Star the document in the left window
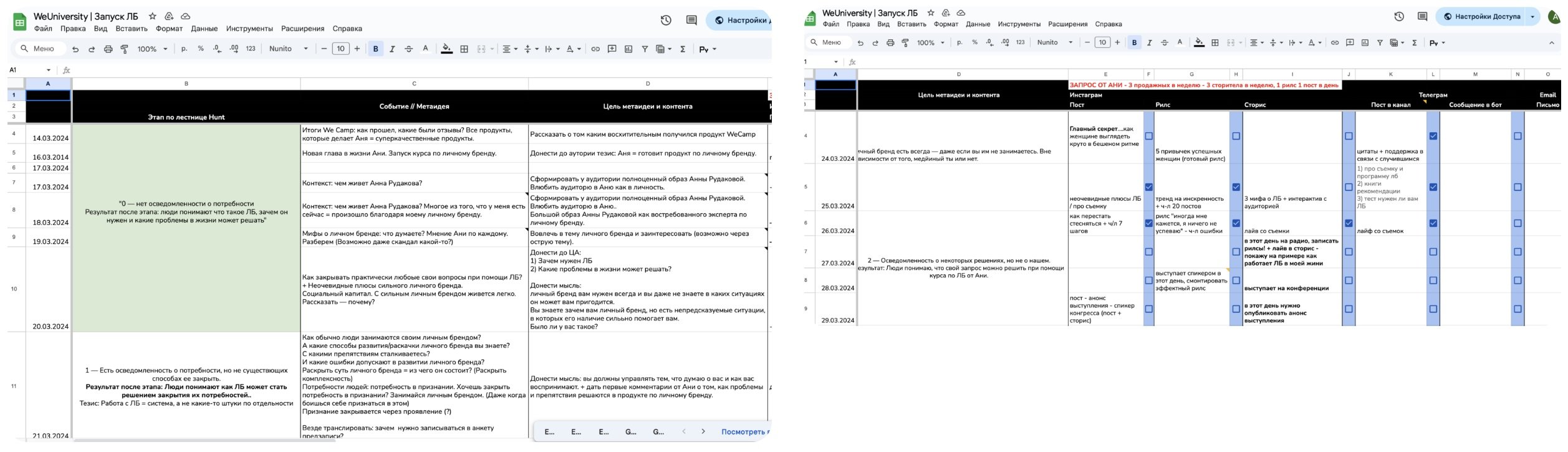 coord(152,16)
